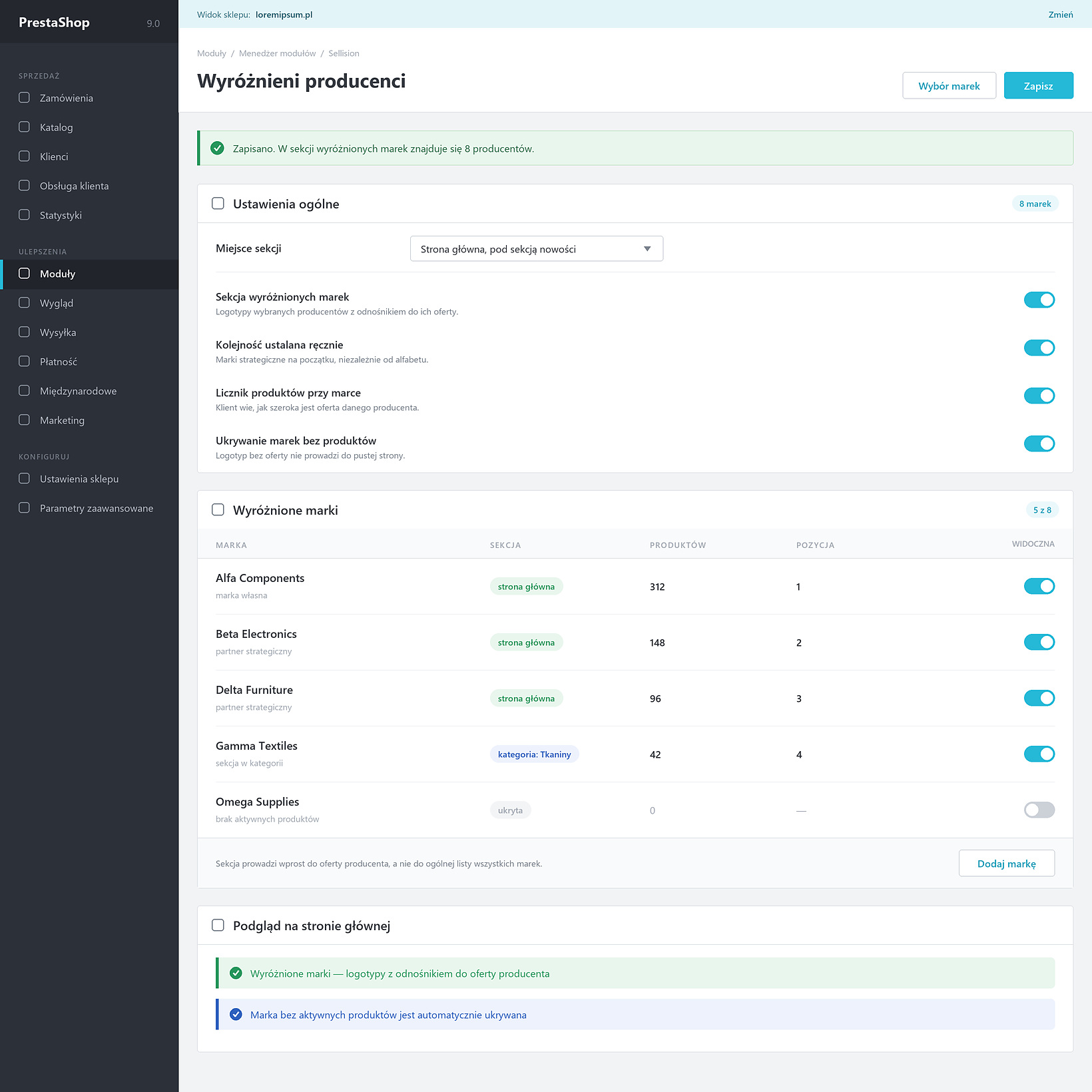Click the Parametry zaawansowane sidebar icon
Screen dimensions: 1092x1092
pos(25,508)
